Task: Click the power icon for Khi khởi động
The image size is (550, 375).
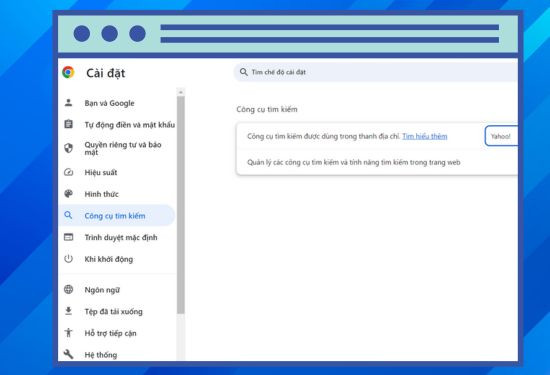Action: coord(68,259)
